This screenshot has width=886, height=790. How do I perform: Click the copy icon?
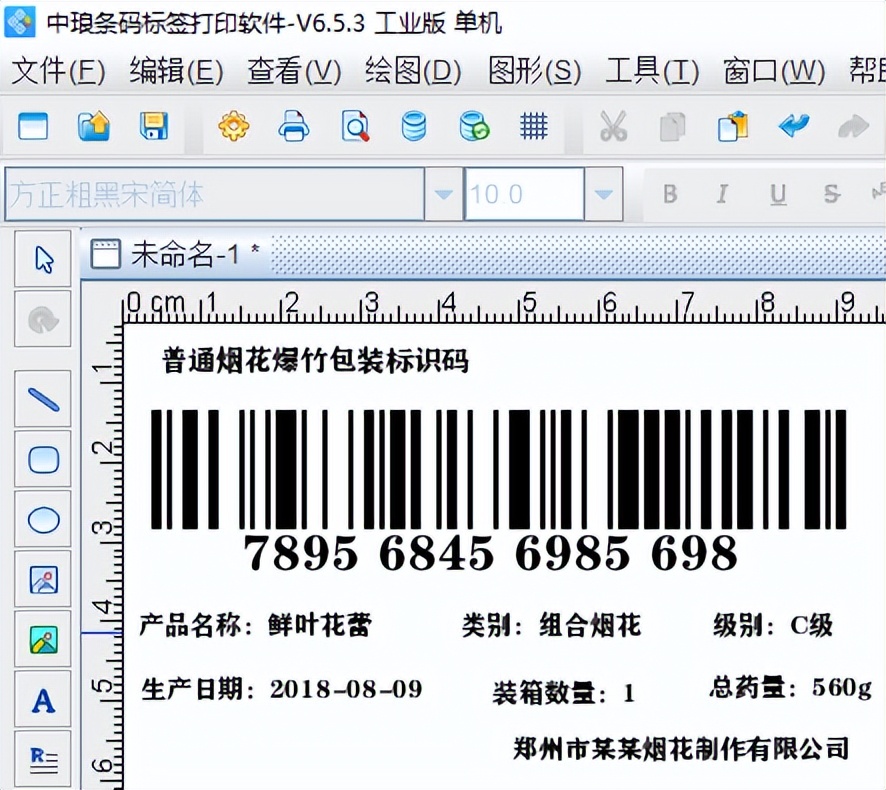click(x=672, y=126)
